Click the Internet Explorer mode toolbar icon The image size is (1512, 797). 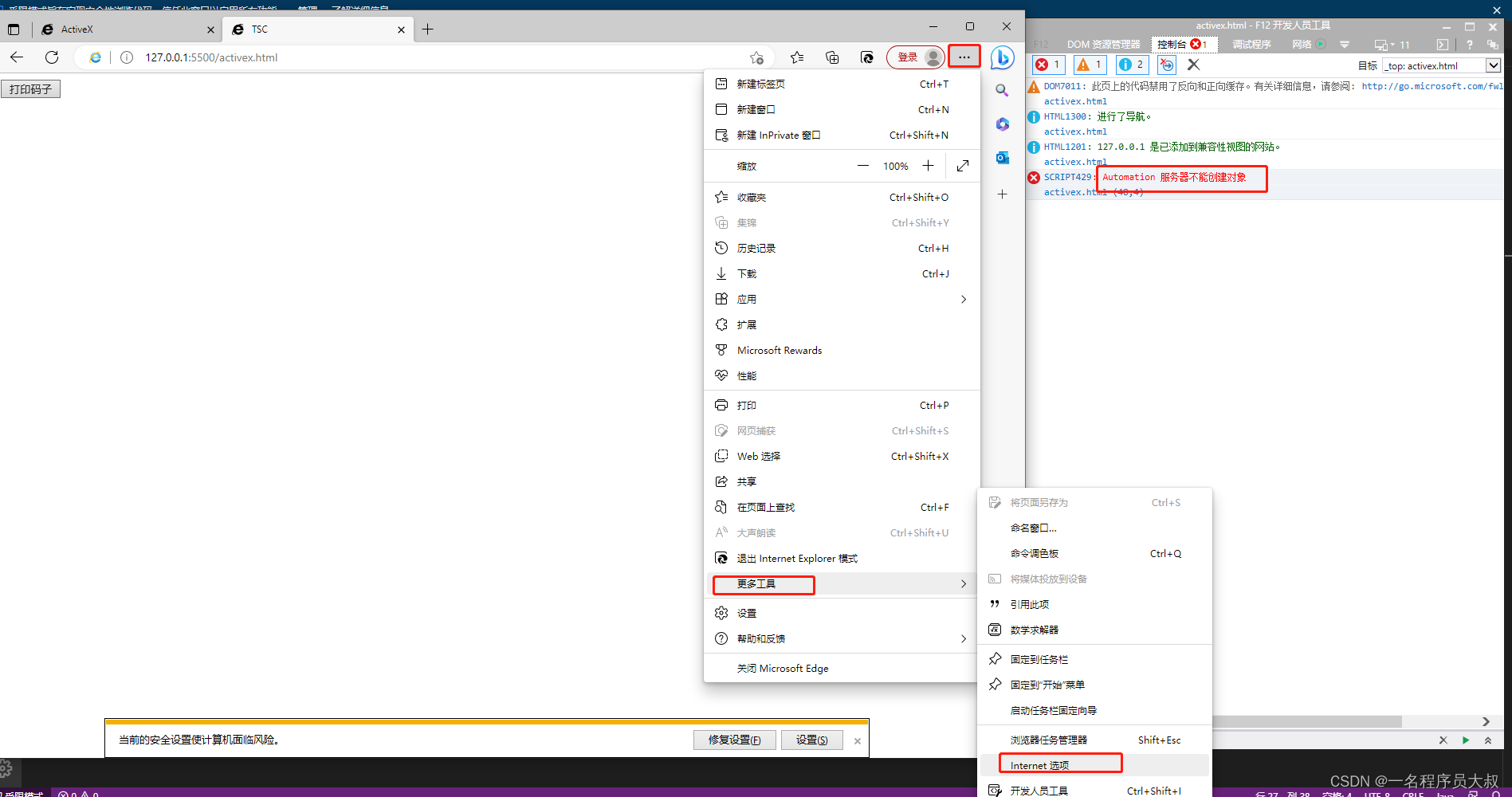click(x=867, y=57)
